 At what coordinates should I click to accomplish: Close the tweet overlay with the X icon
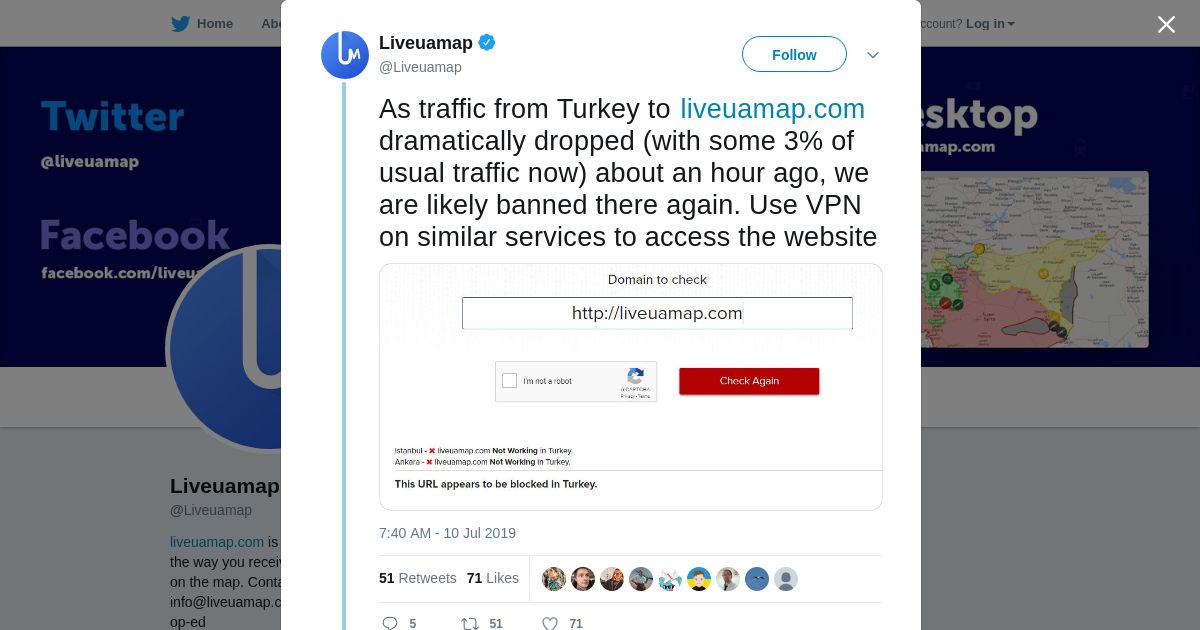[x=1166, y=24]
